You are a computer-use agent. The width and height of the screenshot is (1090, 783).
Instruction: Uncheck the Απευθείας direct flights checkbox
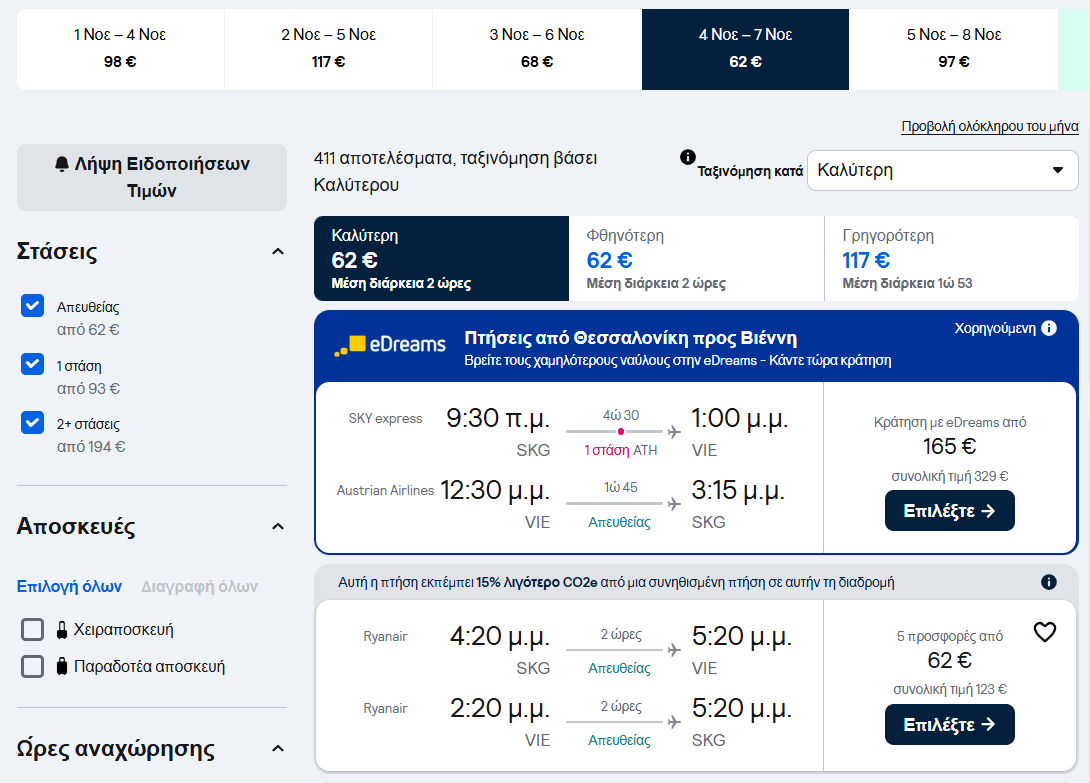pos(33,305)
